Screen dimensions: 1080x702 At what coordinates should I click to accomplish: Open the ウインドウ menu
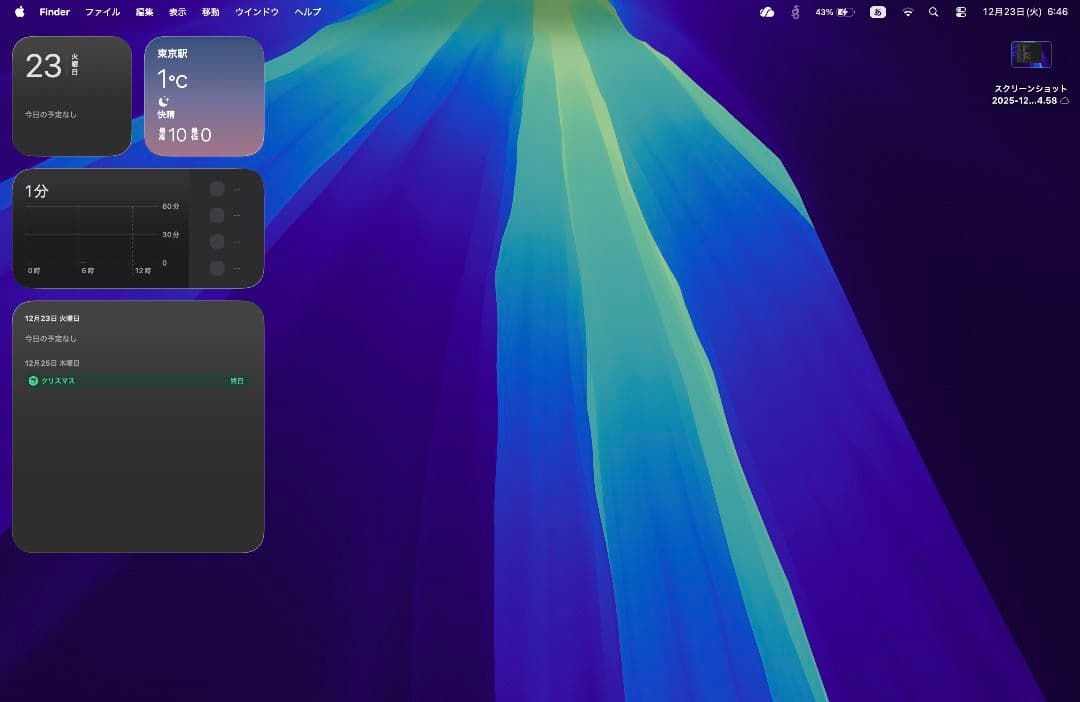coord(257,12)
